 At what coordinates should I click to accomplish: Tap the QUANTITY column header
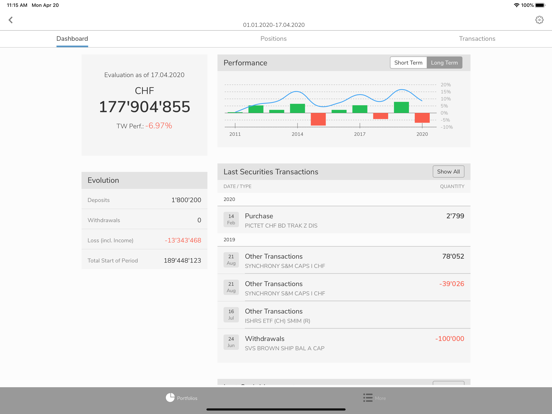tap(452, 186)
